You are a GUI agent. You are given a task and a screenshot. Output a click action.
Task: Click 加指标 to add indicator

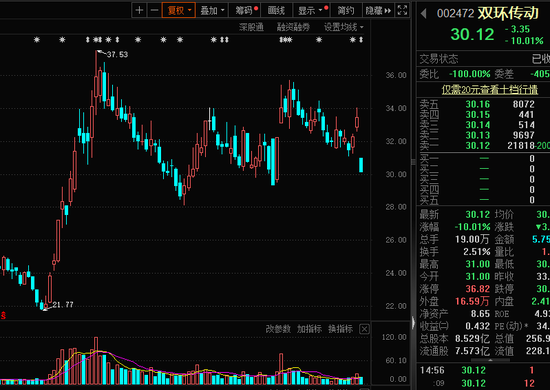pyautogui.click(x=309, y=329)
